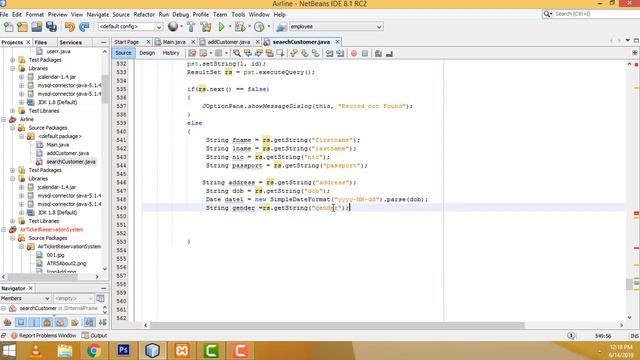Screen dimensions: 640x360
Task: Click the Find Selection magnifier icon in editor toolbar
Action: (237, 53)
